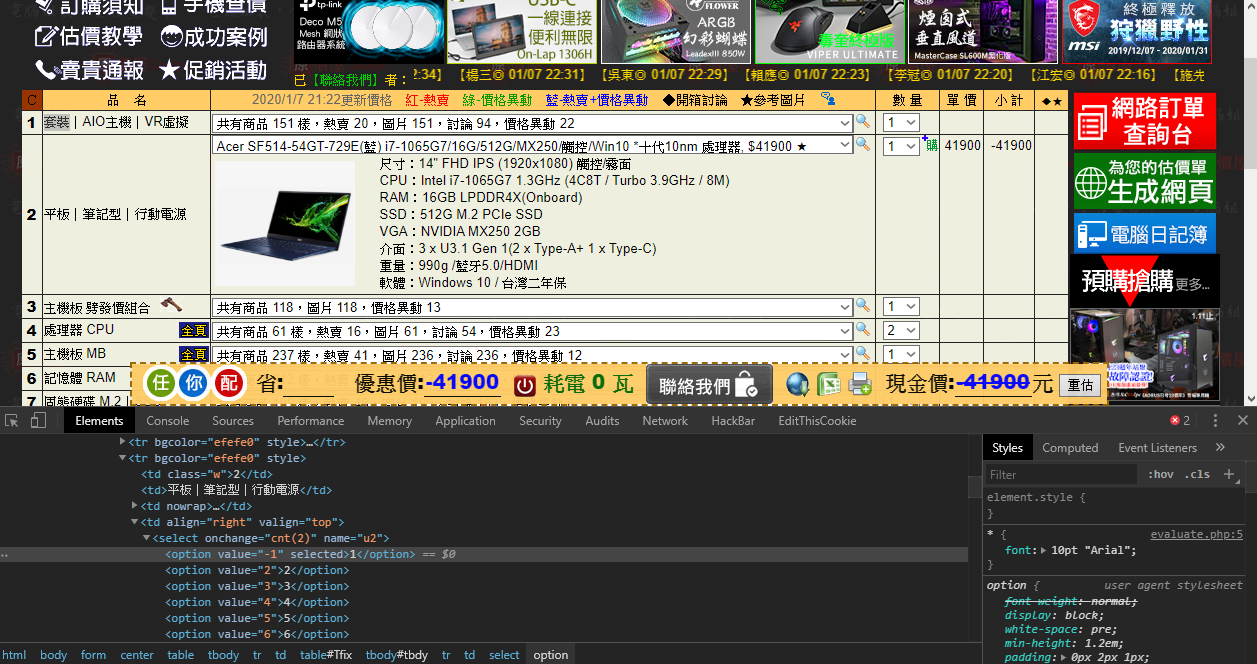Screen dimensions: 1257x664
Task: Toggle device toolbar icon in DevTools
Action: pyautogui.click(x=39, y=421)
